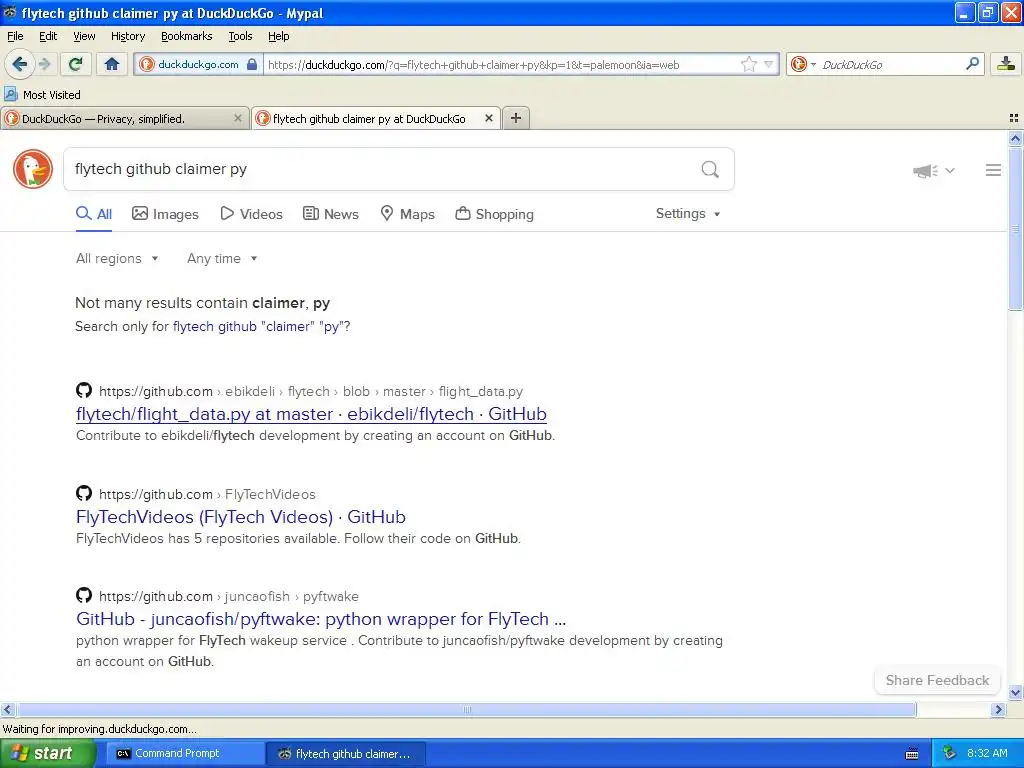Click the Forward arrow button
Viewport: 1024px width, 768px height.
click(x=44, y=64)
